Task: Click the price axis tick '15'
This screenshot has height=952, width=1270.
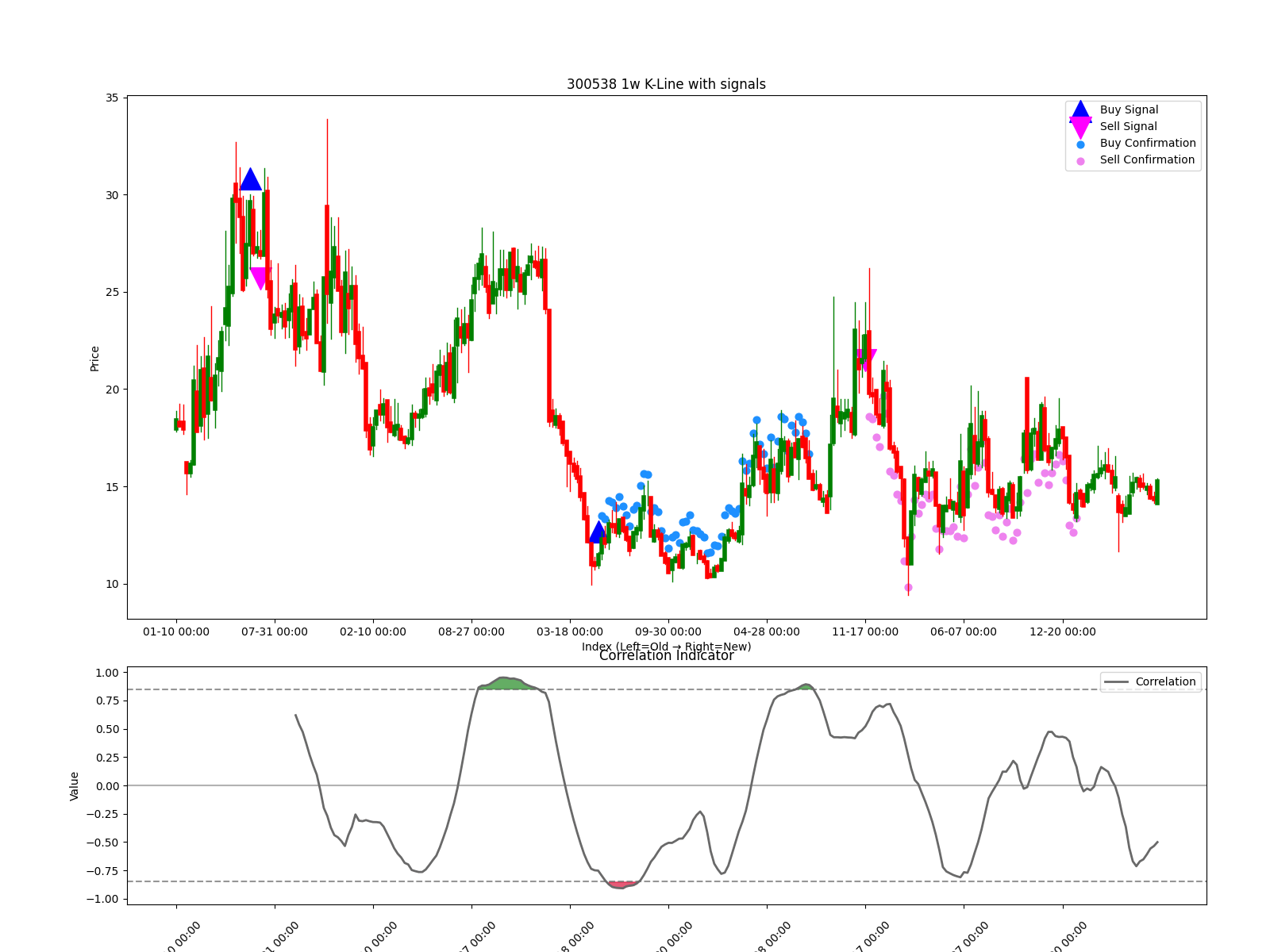Action: coord(112,487)
